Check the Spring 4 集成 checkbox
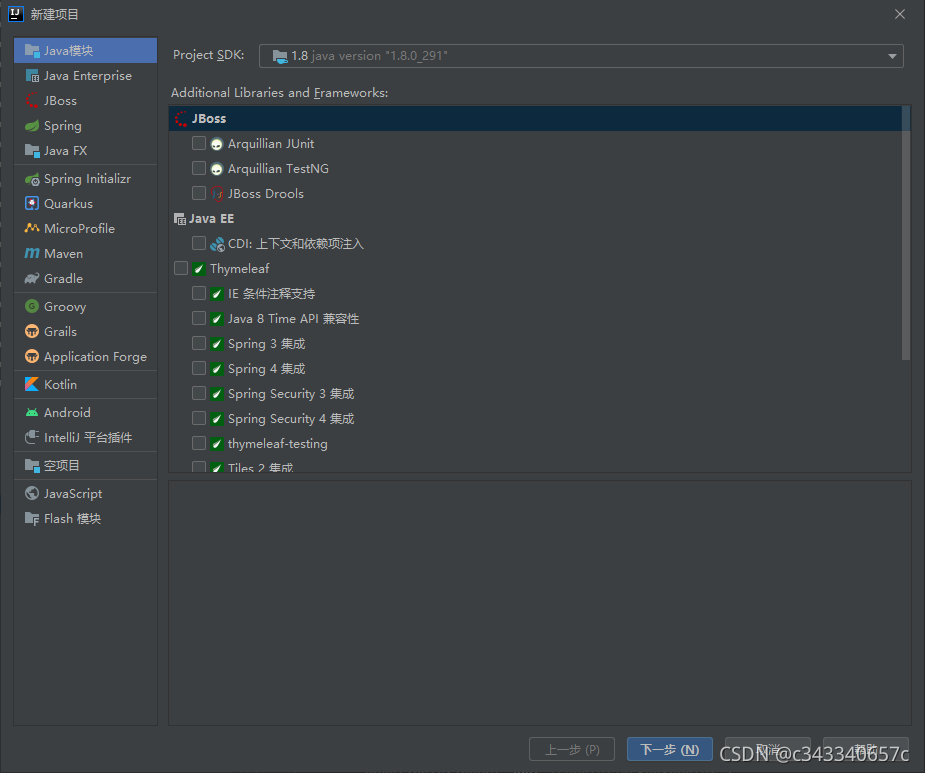Viewport: 925px width, 773px height. 199,368
